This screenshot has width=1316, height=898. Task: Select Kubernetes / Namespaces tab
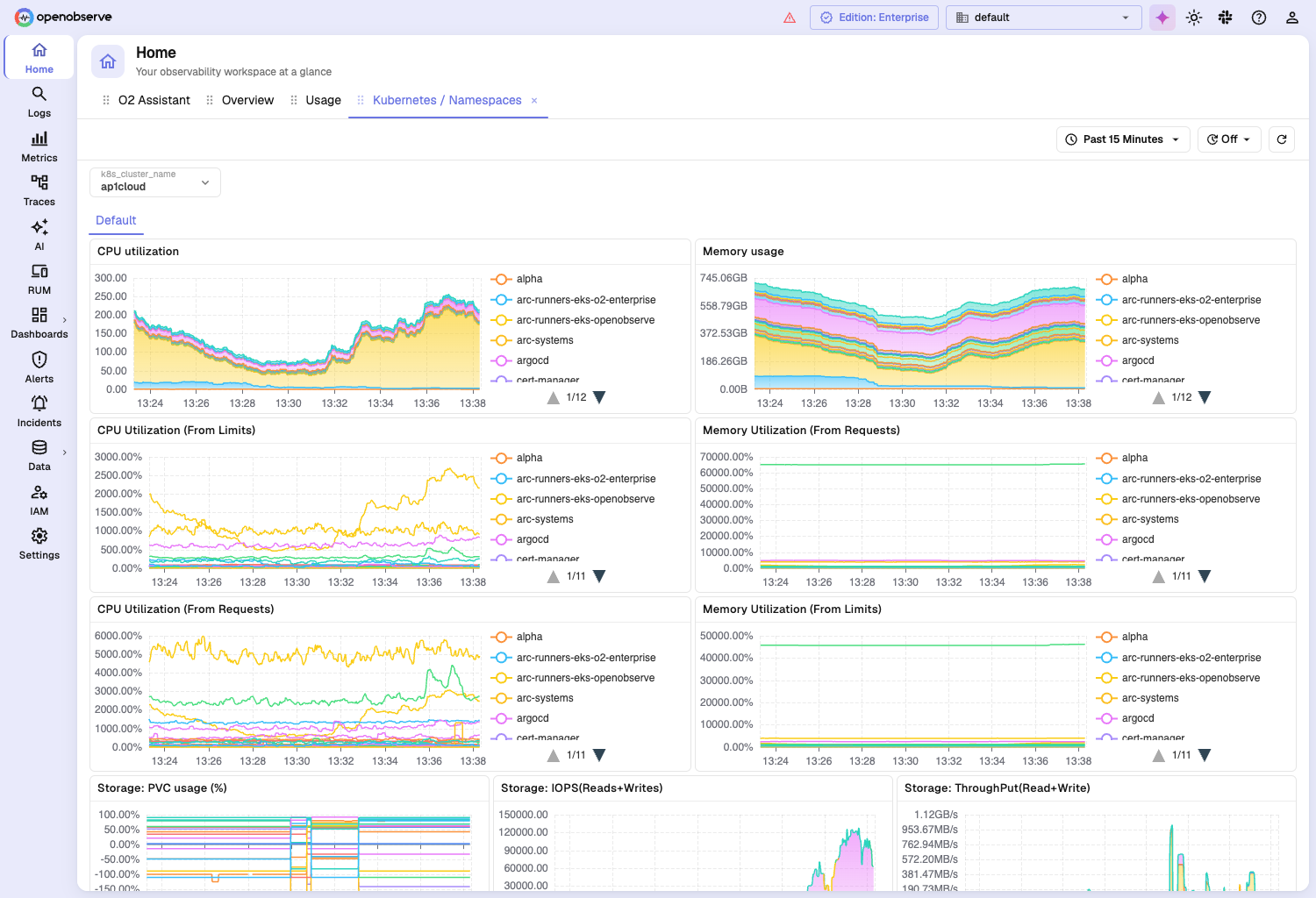pos(447,101)
